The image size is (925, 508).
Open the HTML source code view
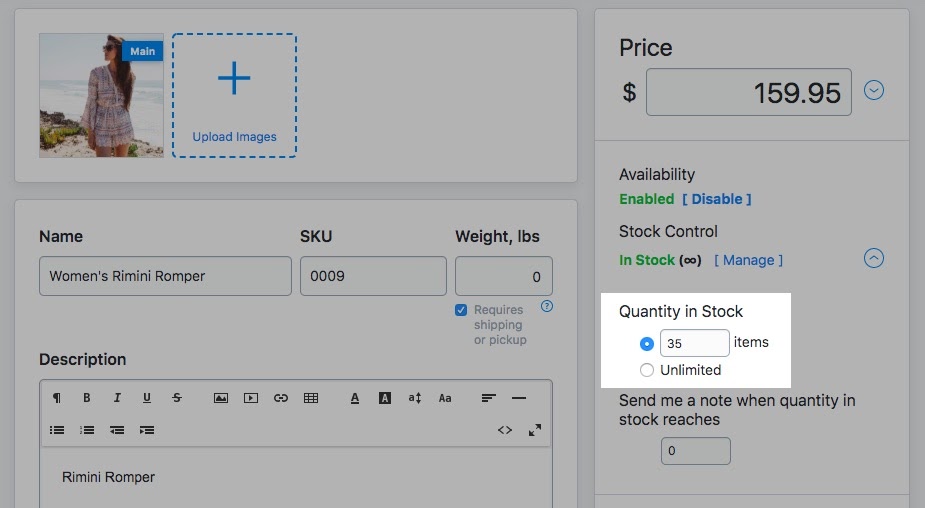pos(505,430)
